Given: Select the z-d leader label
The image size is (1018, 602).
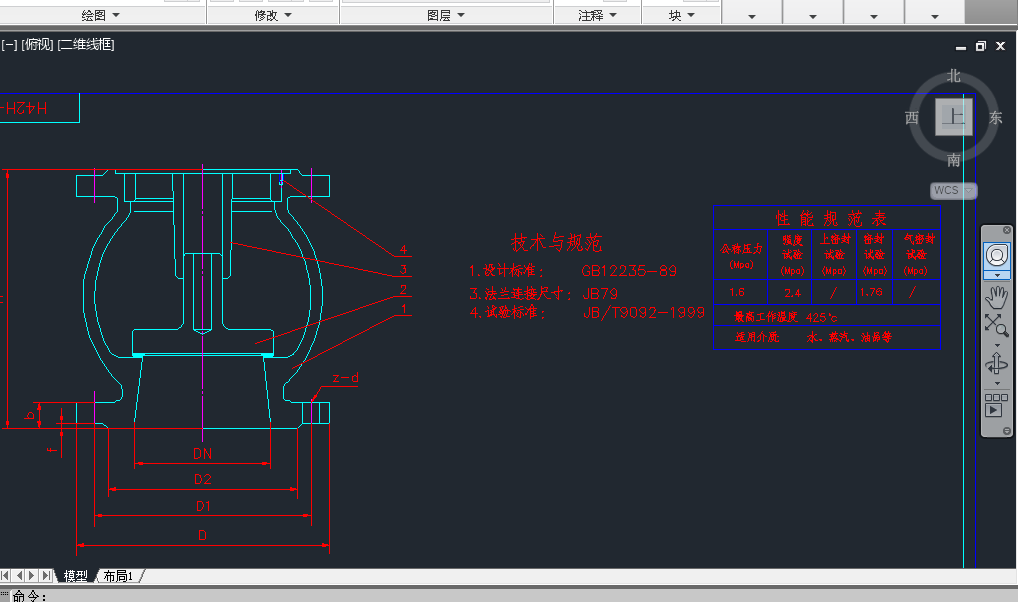Looking at the screenshot, I should pyautogui.click(x=345, y=378).
